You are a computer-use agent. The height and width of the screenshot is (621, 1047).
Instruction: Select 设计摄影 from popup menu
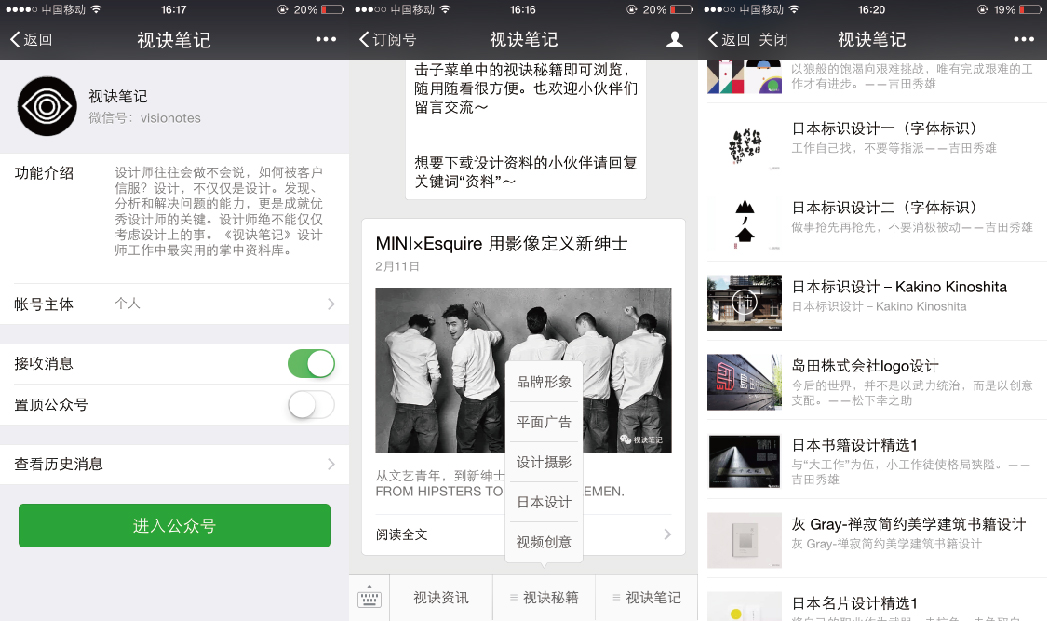tap(544, 462)
